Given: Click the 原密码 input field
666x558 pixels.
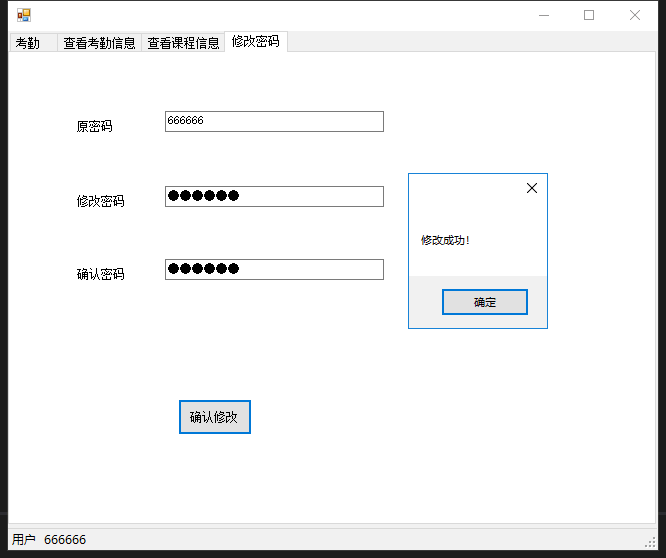Looking at the screenshot, I should pos(274,121).
